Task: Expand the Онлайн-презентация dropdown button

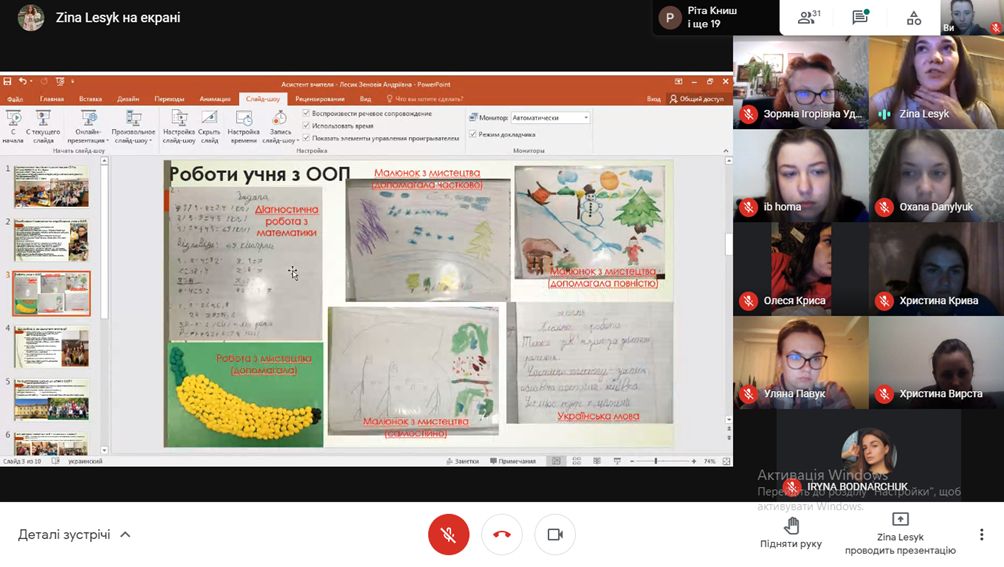Action: click(89, 128)
